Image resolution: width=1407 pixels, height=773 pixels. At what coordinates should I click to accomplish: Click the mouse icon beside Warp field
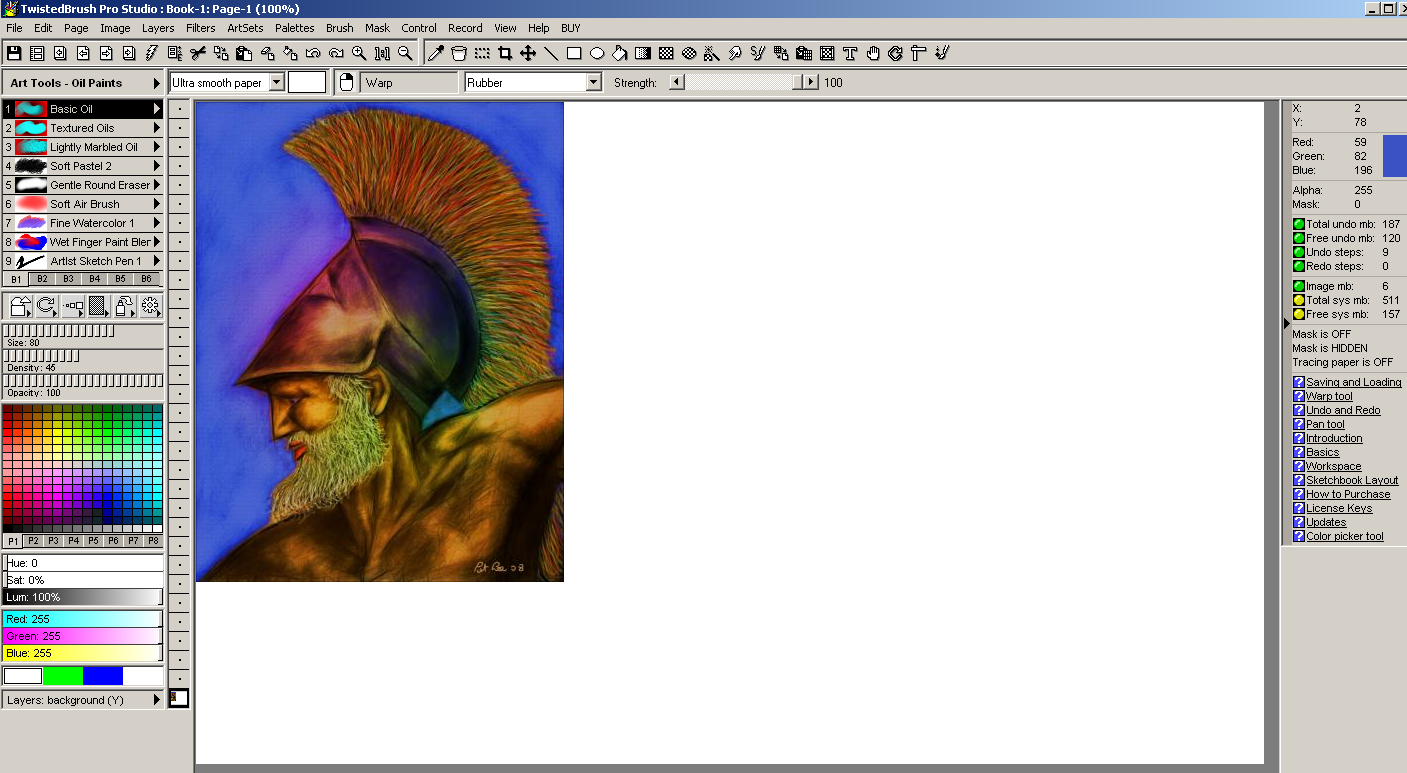pyautogui.click(x=347, y=82)
